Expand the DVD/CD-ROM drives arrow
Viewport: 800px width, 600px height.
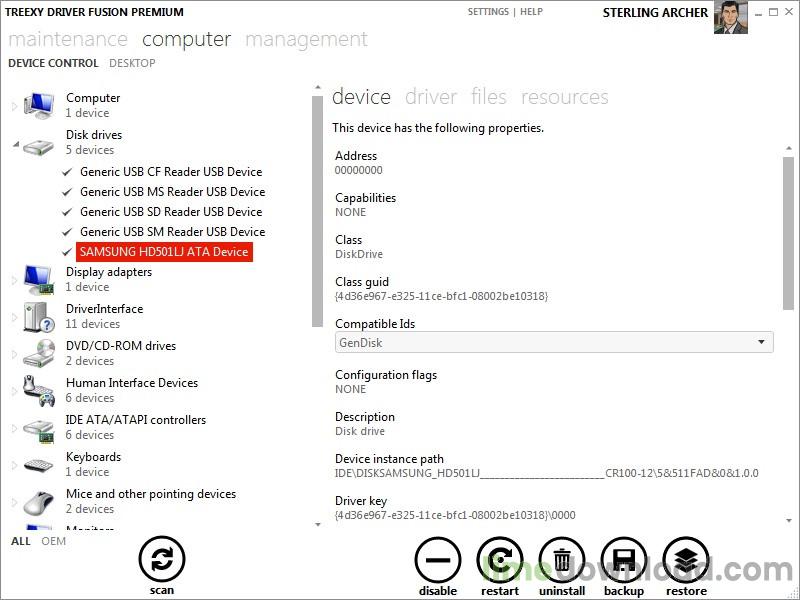(14, 354)
